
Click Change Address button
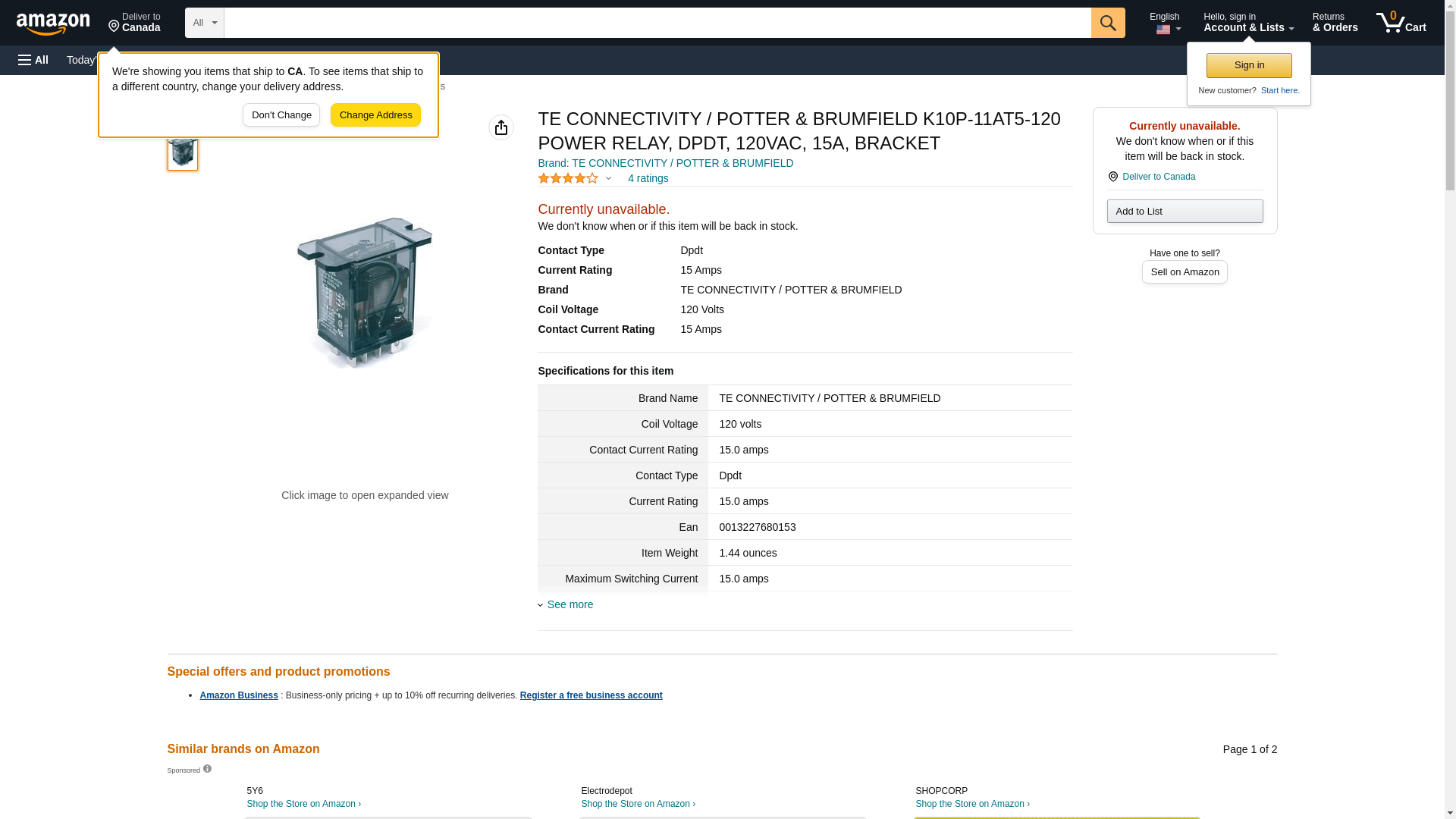click(x=375, y=115)
